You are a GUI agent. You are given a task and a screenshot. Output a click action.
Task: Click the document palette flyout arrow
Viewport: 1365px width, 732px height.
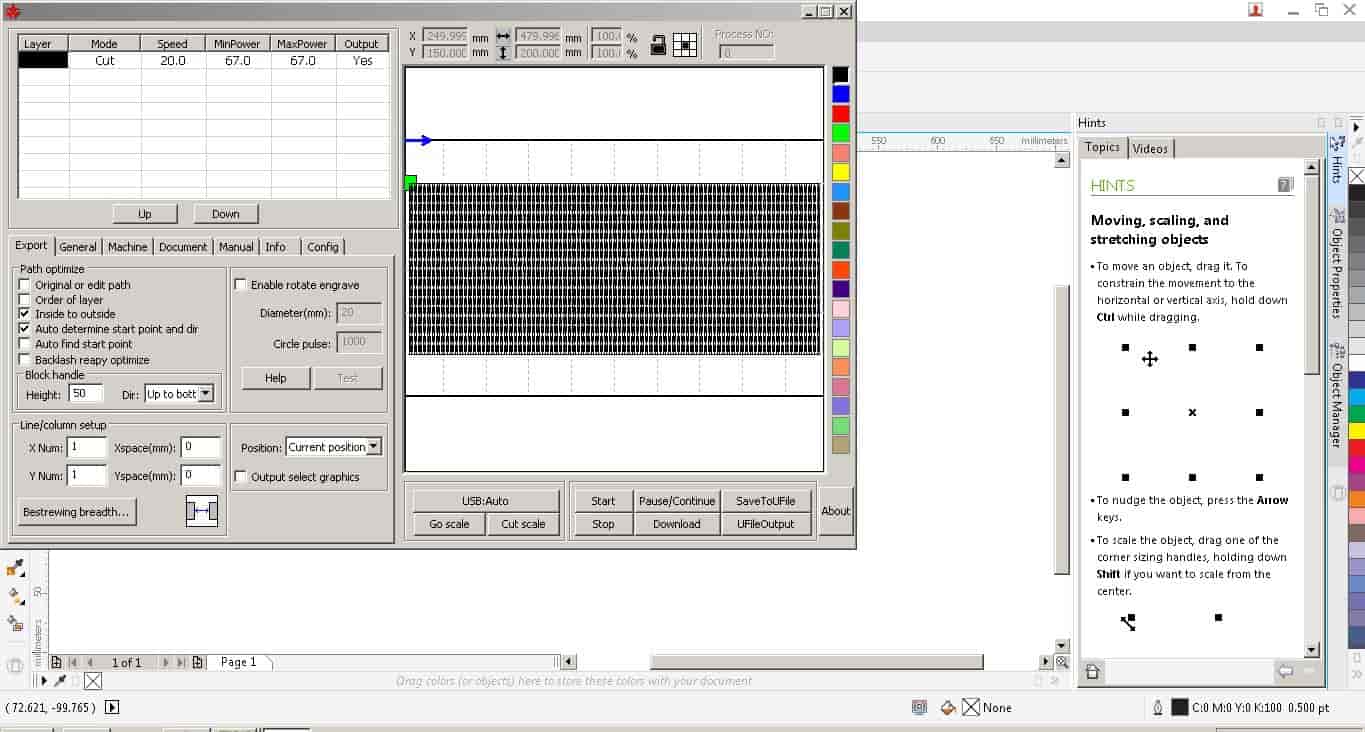coord(43,681)
